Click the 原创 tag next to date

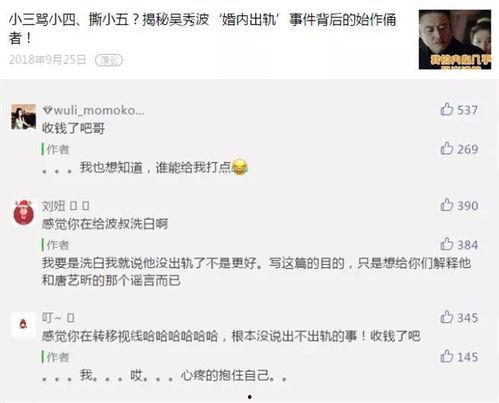coord(109,60)
